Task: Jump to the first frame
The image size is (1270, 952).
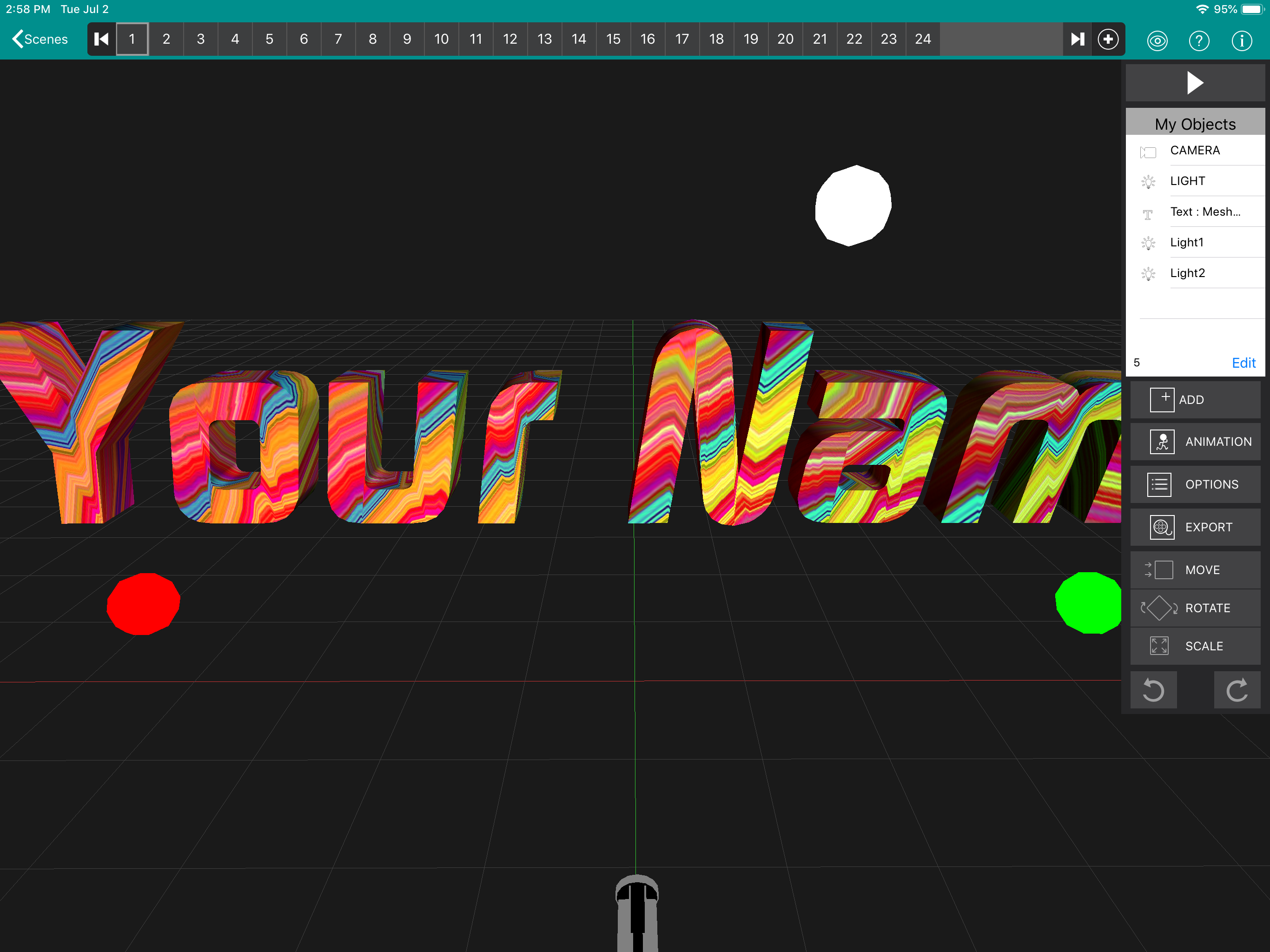Action: click(102, 39)
